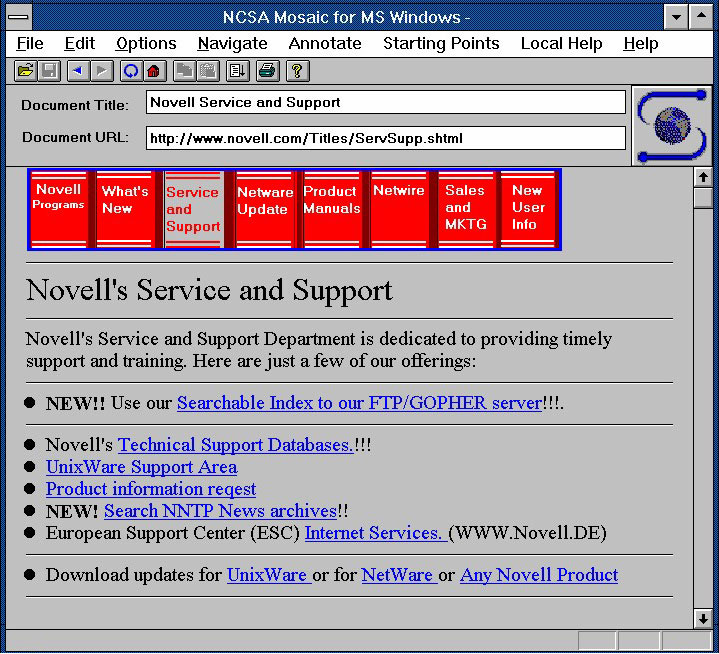
Task: Click the (WWW.Novell.DE) text
Action: [x=527, y=533]
